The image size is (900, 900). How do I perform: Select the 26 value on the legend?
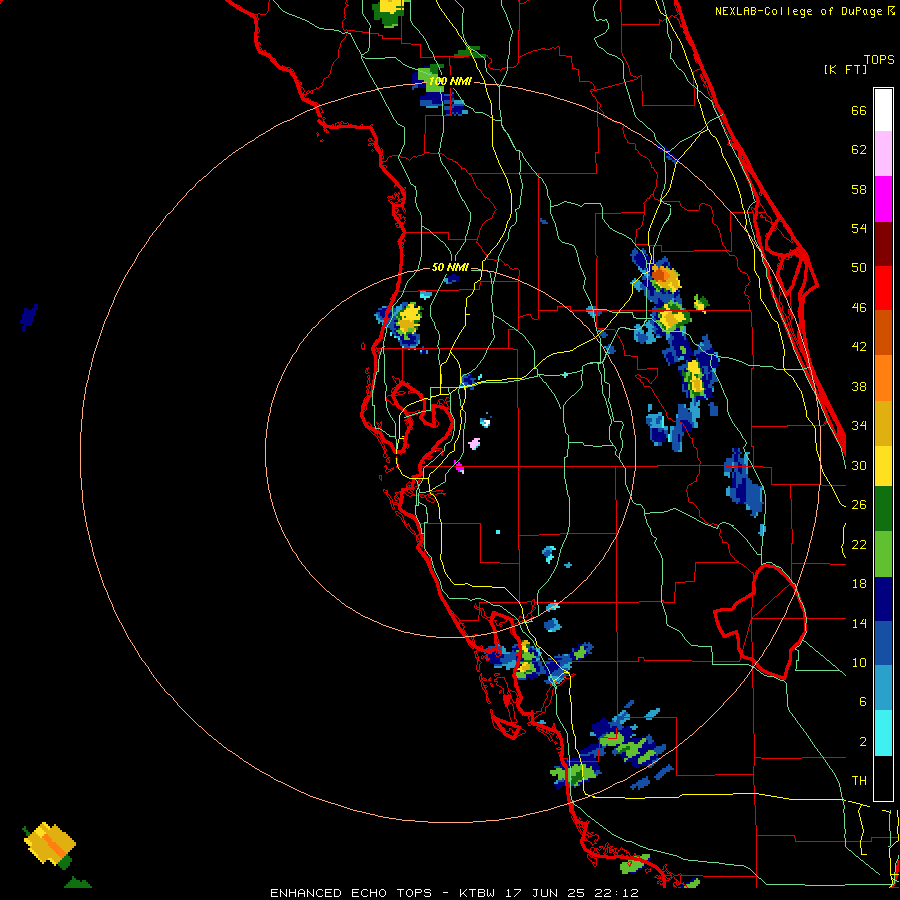859,505
